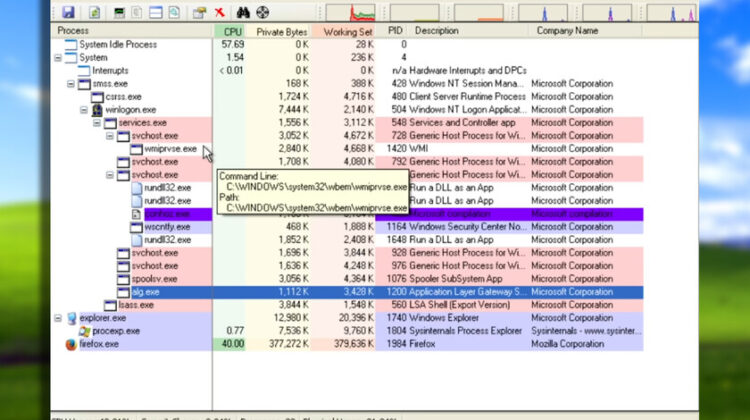750x420 pixels.
Task: Click the Firefox icon beside firefox.exe
Action: coord(71,344)
